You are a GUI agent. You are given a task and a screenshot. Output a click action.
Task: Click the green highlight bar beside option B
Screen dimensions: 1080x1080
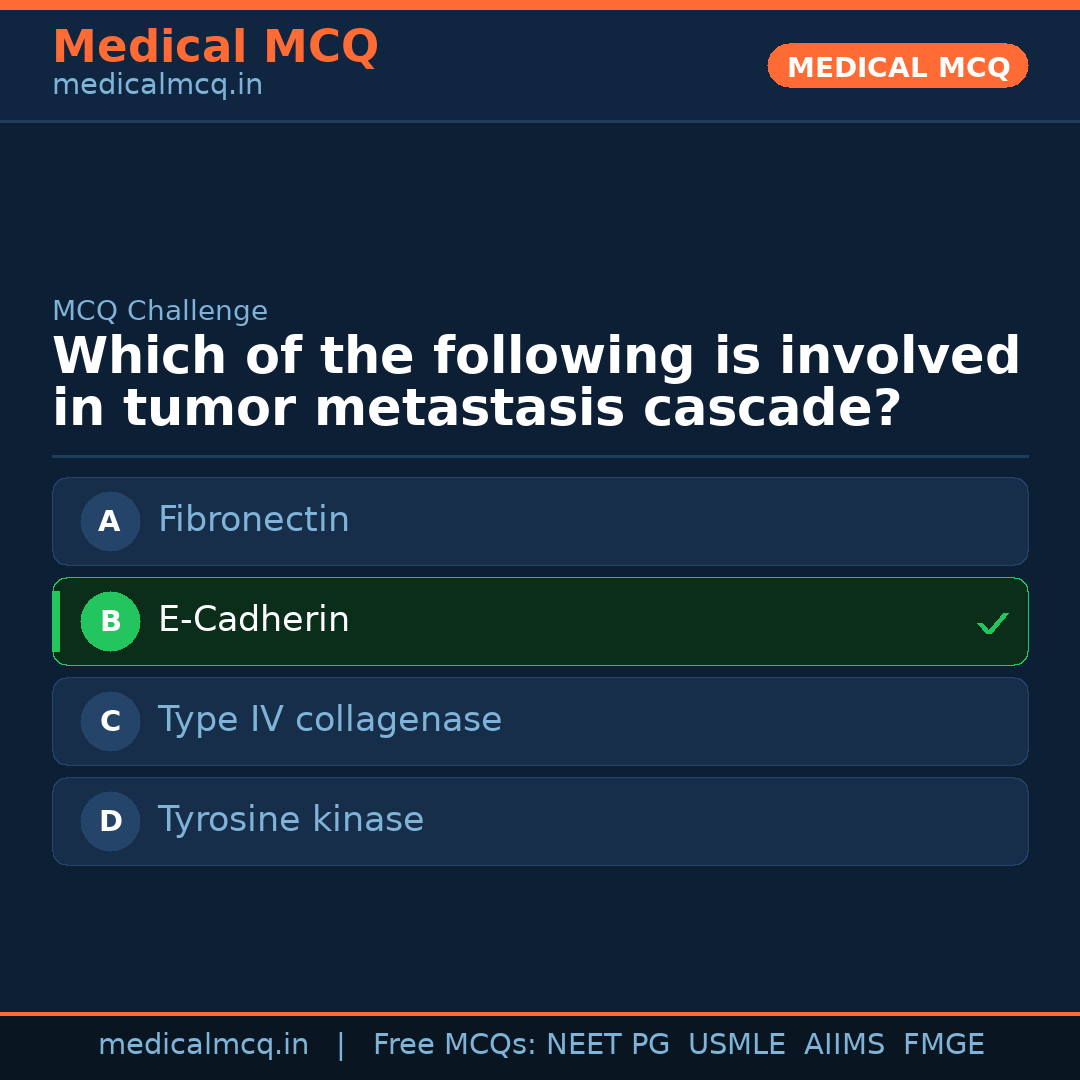click(56, 621)
